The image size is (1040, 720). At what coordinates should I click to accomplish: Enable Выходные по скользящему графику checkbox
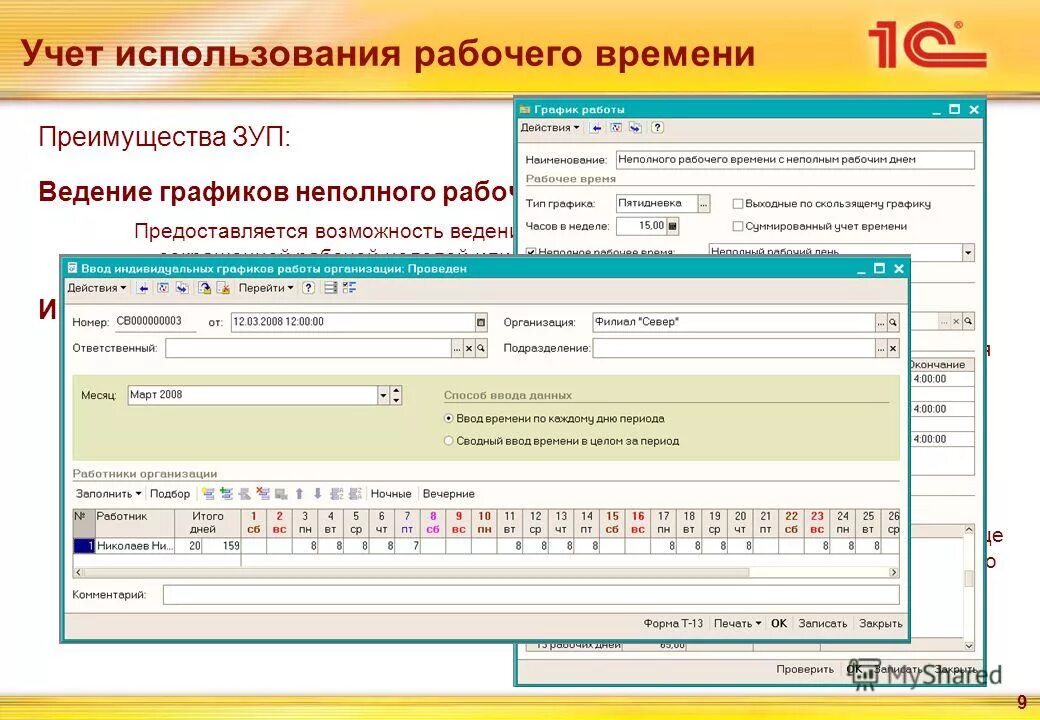737,203
